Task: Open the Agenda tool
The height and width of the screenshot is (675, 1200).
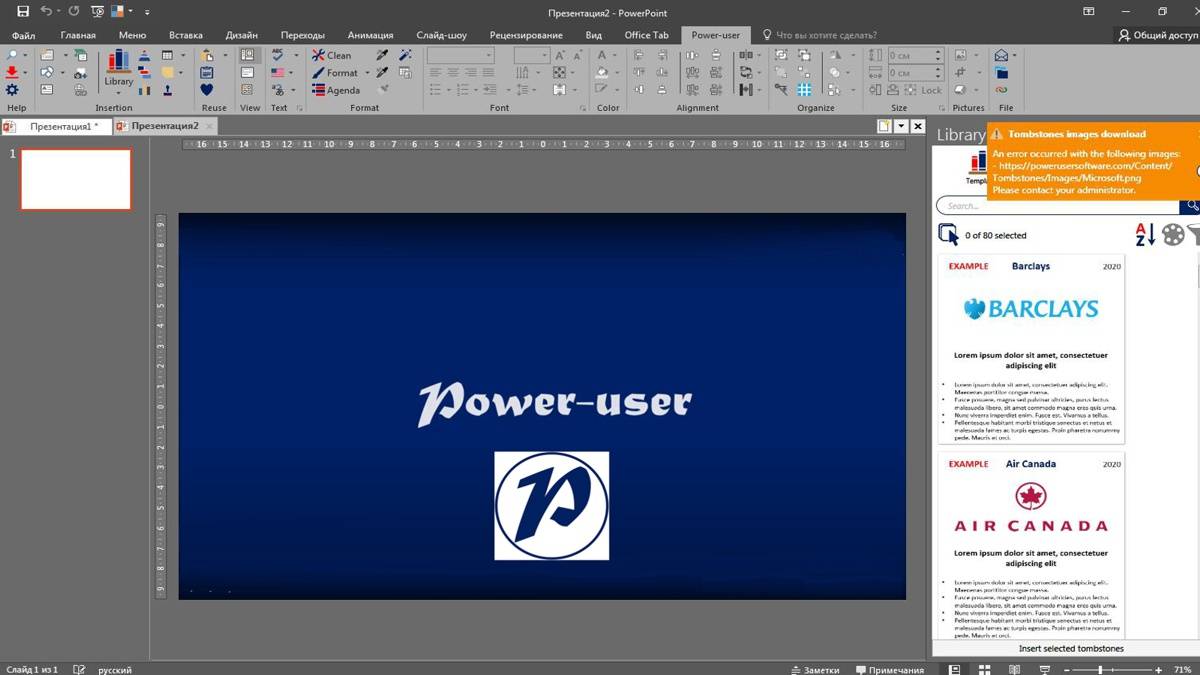Action: point(336,90)
